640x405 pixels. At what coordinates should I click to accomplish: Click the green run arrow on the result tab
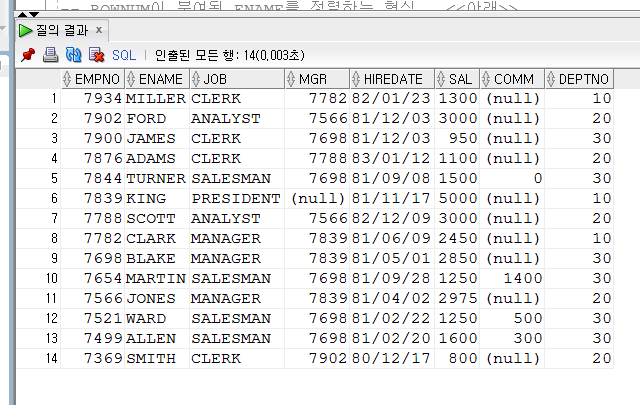pyautogui.click(x=25, y=30)
